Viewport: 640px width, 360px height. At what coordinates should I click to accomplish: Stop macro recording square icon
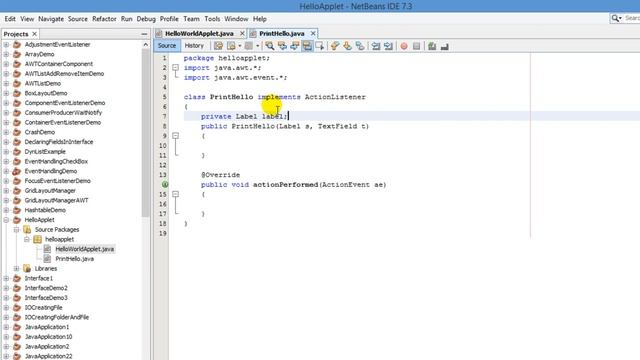[x=416, y=46]
